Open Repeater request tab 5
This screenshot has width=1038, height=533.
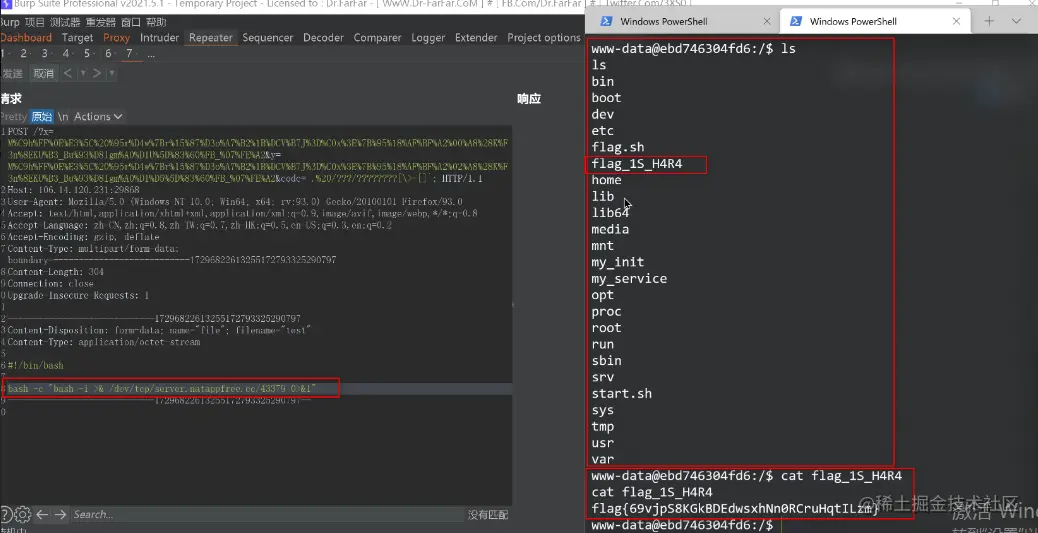tap(87, 54)
